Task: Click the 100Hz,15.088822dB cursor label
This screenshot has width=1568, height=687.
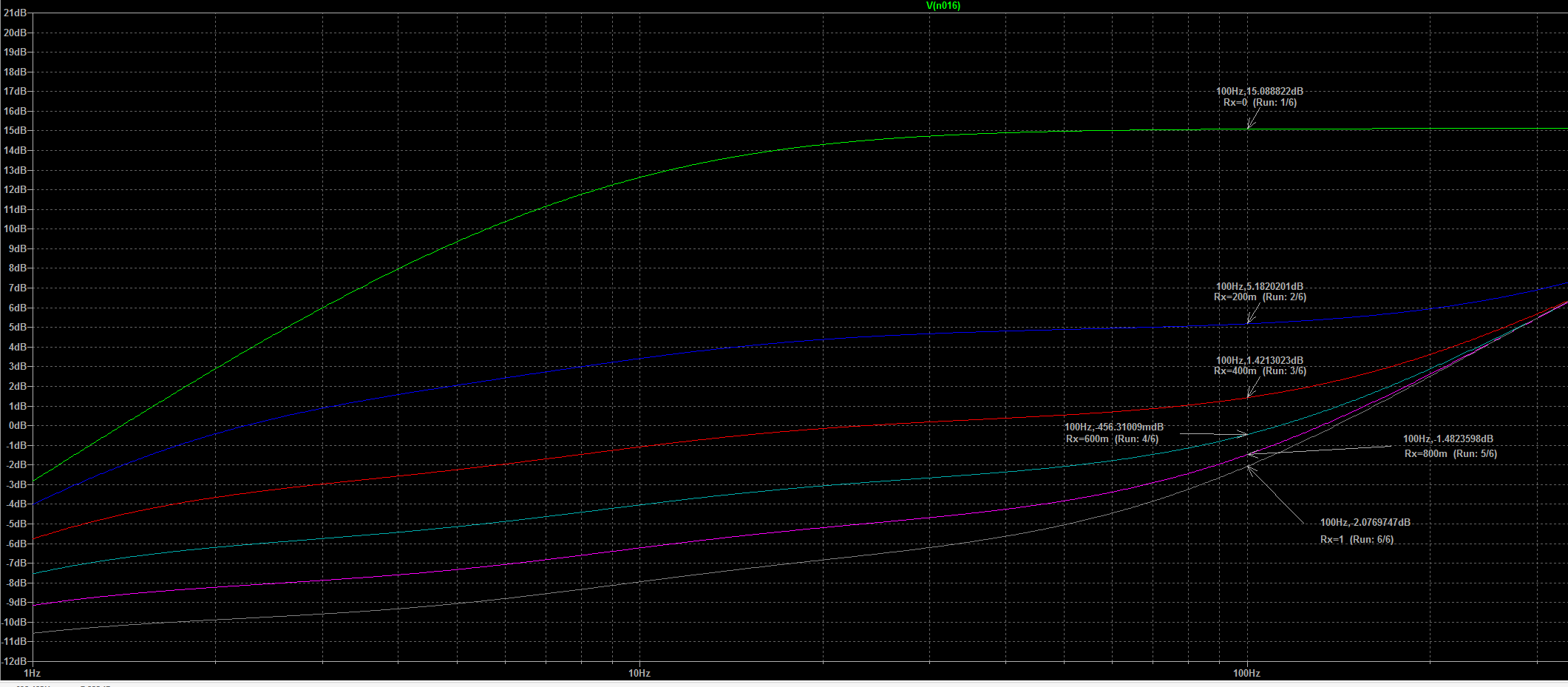Action: [x=1259, y=92]
